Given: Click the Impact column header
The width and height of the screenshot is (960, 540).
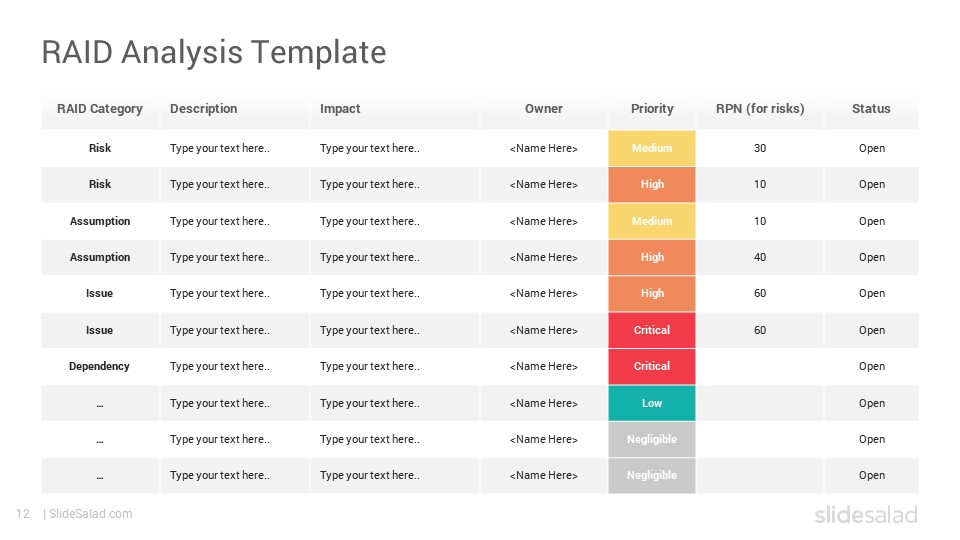Looking at the screenshot, I should [340, 109].
